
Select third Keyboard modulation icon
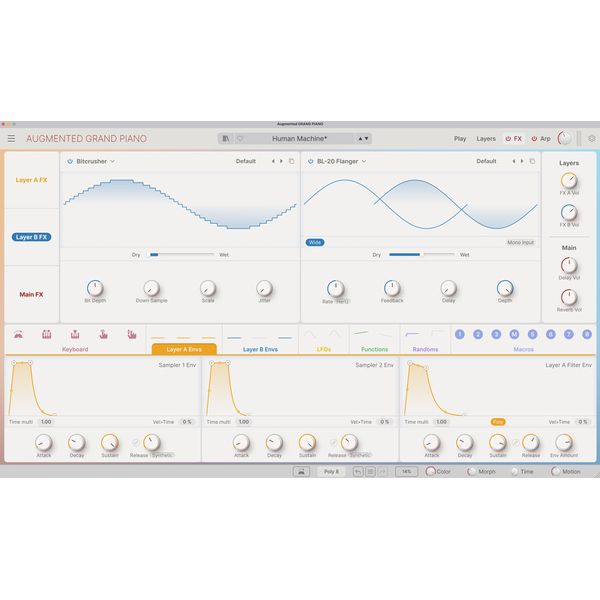point(75,334)
